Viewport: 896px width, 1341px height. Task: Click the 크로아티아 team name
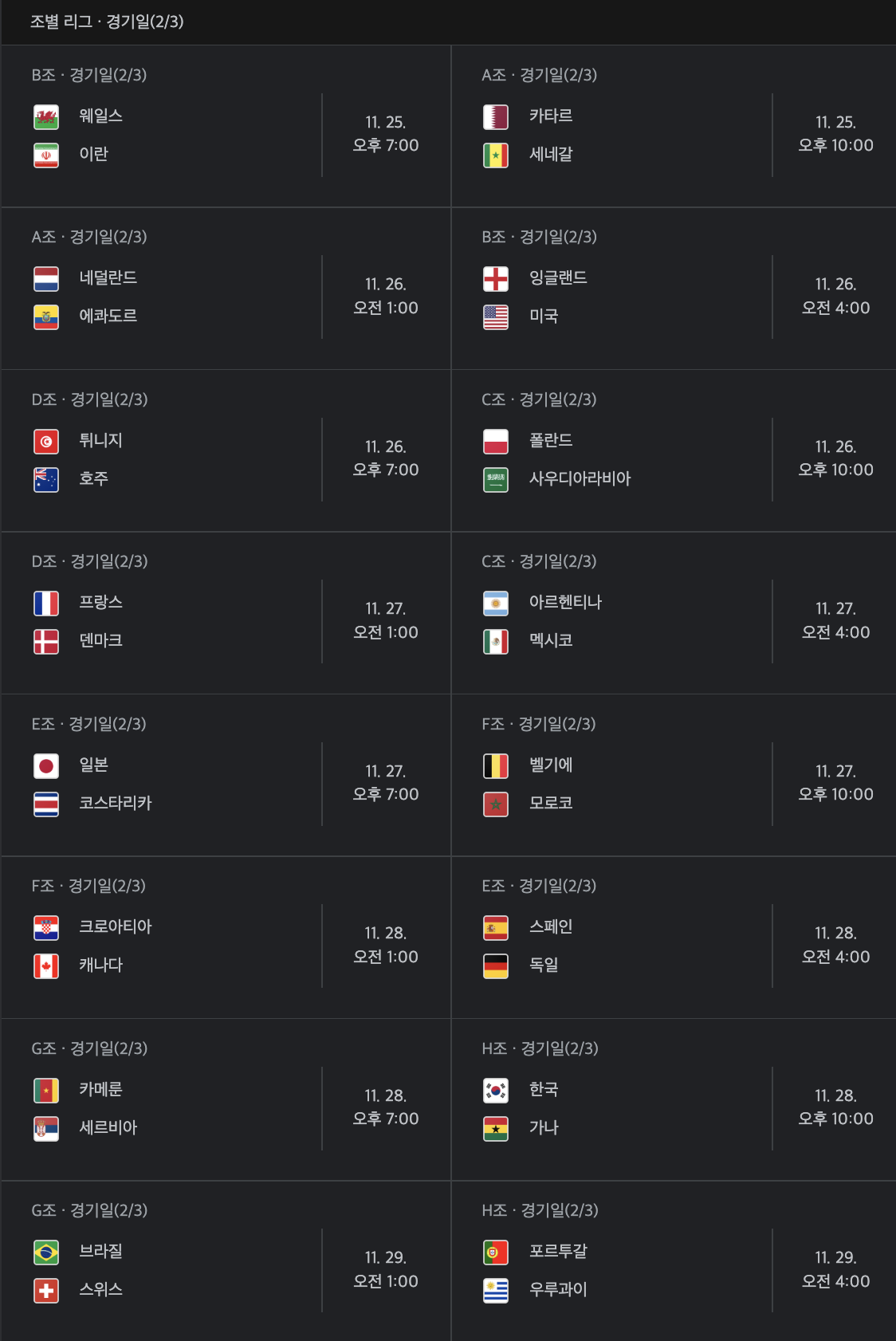(x=115, y=926)
